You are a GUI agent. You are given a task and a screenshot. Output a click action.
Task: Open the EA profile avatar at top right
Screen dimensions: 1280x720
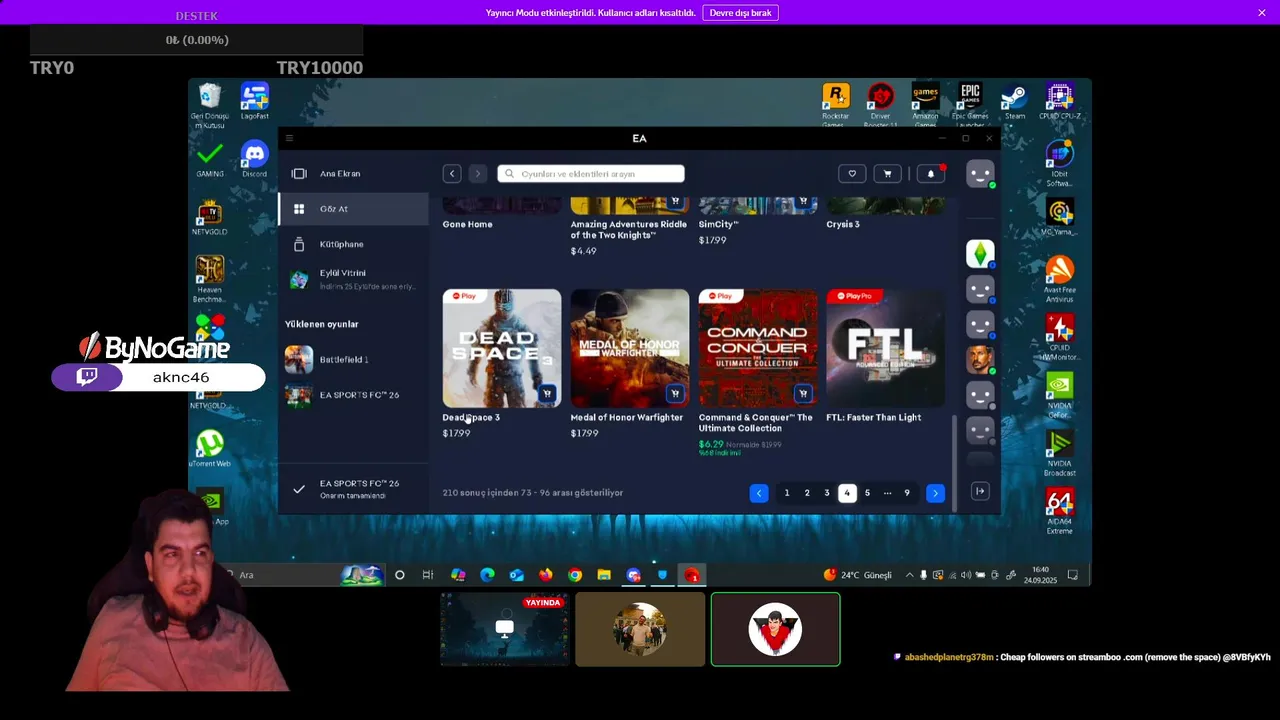(x=980, y=174)
